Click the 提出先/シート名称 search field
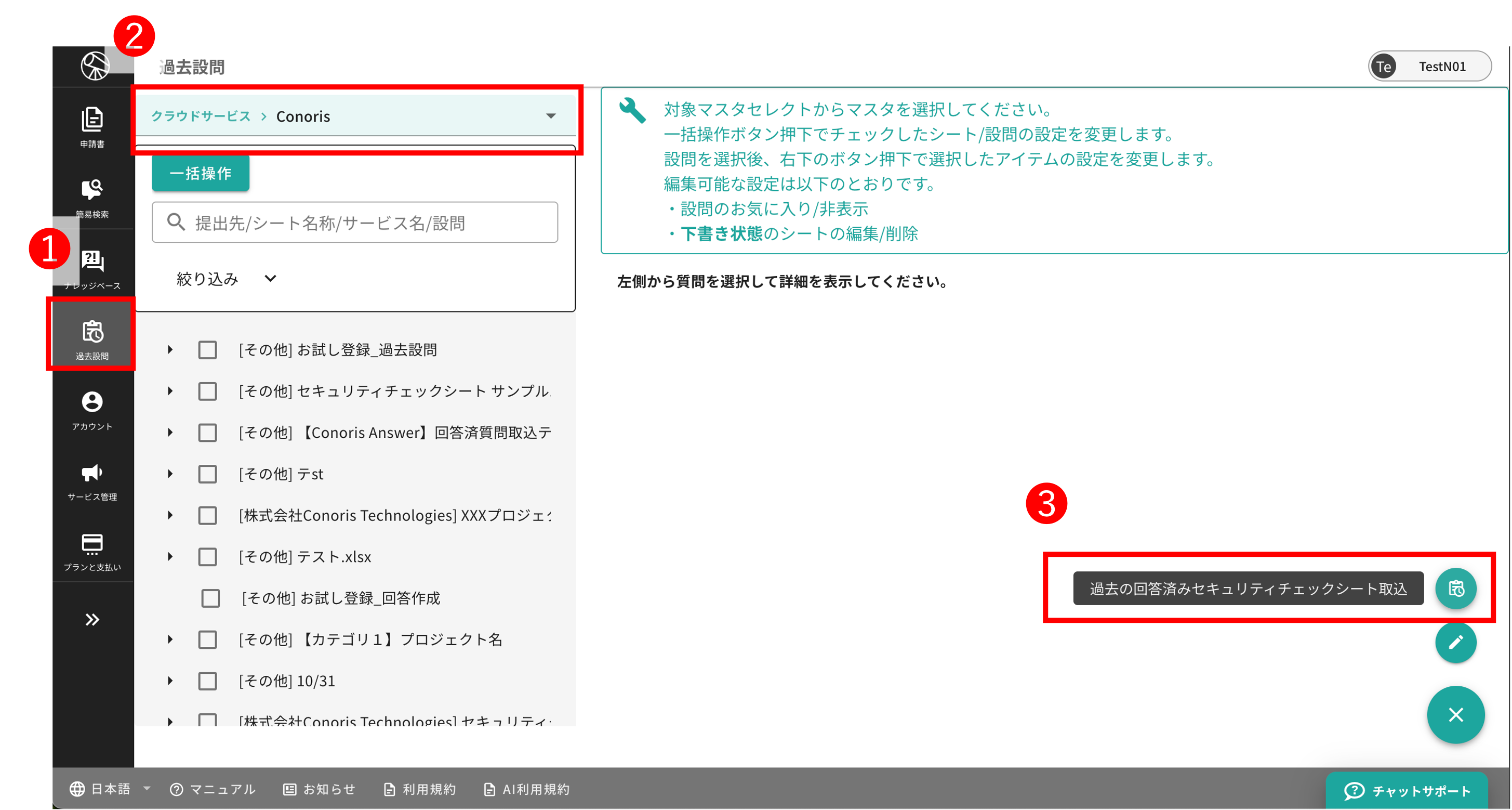This screenshot has height=810, width=1512. 354,223
